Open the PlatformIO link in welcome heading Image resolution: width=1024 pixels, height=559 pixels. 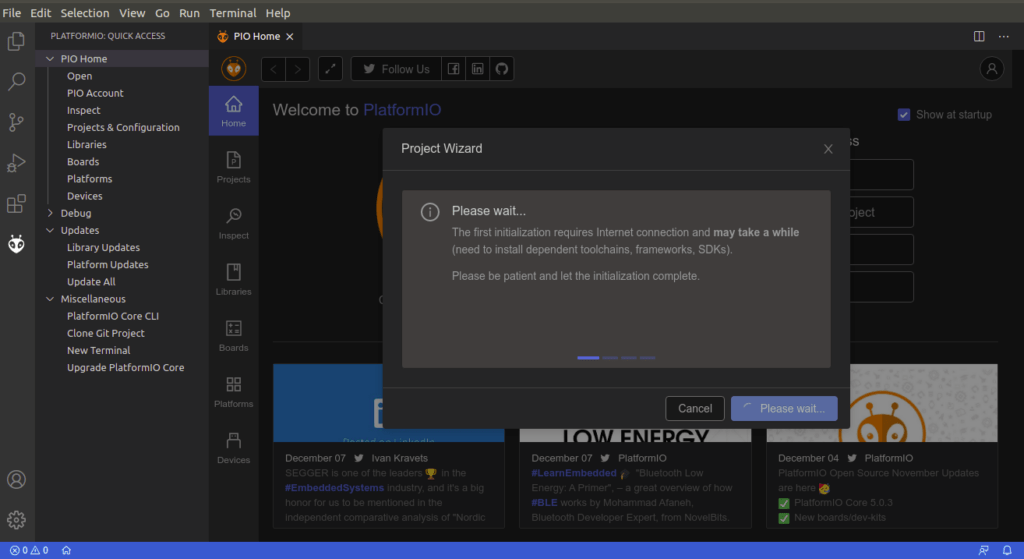(402, 110)
